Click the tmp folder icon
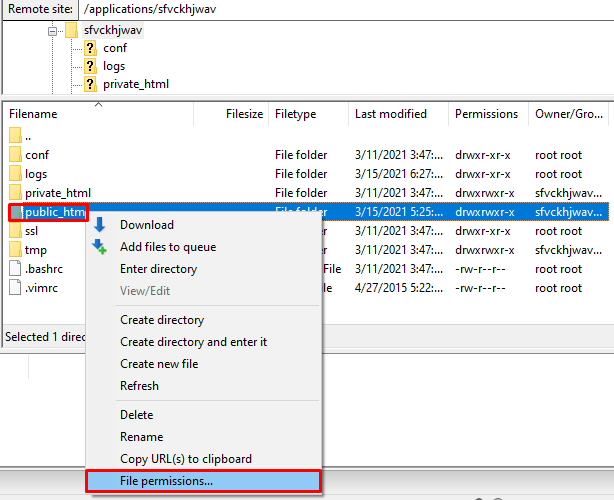Screen dimensions: 614x500 tap(15, 249)
